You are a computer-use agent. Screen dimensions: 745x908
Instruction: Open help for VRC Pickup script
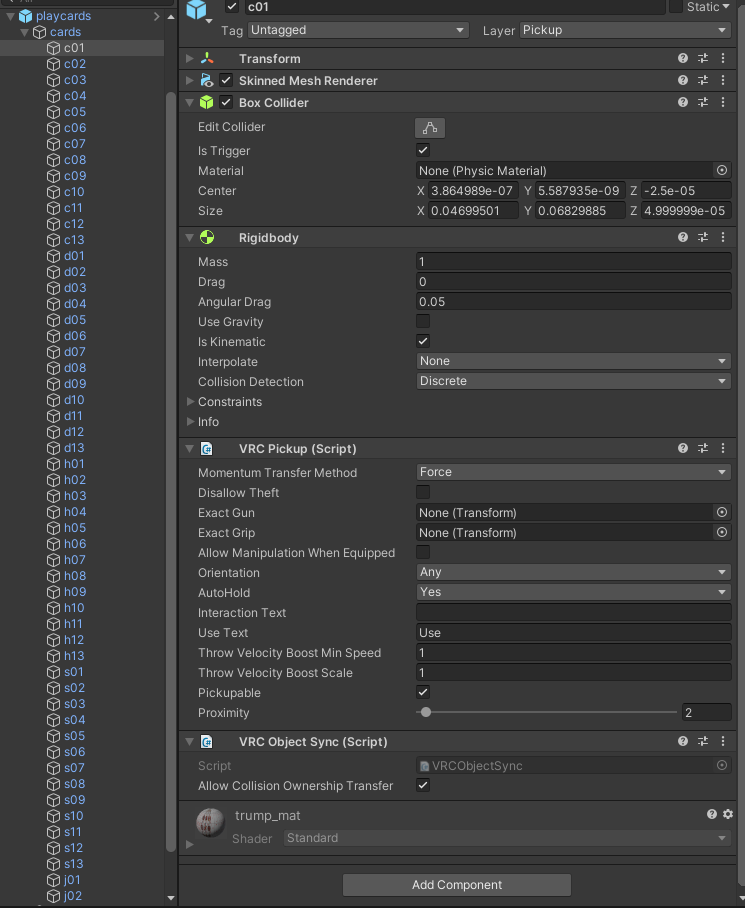coord(683,448)
